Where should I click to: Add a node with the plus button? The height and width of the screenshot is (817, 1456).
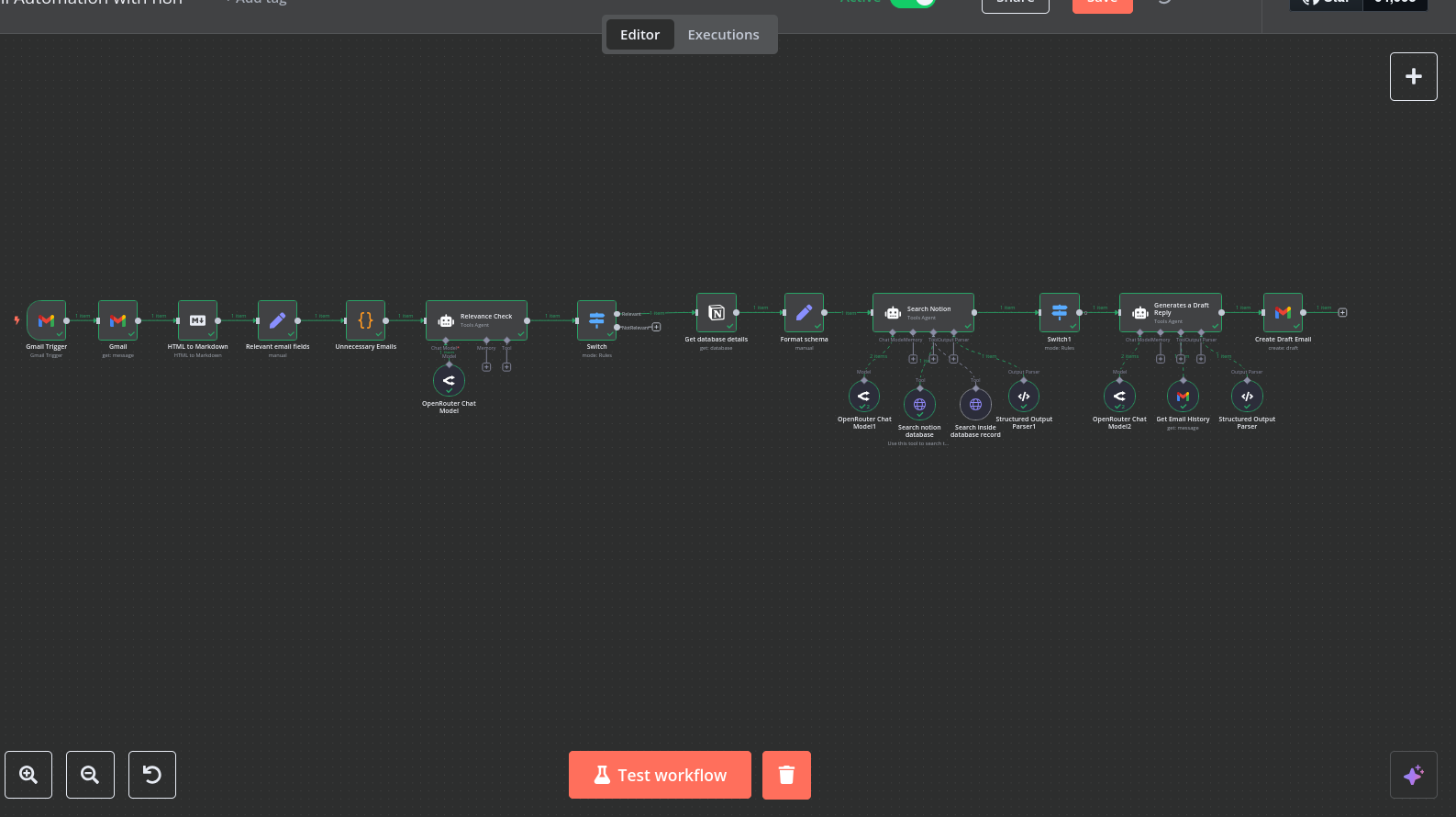point(1414,76)
